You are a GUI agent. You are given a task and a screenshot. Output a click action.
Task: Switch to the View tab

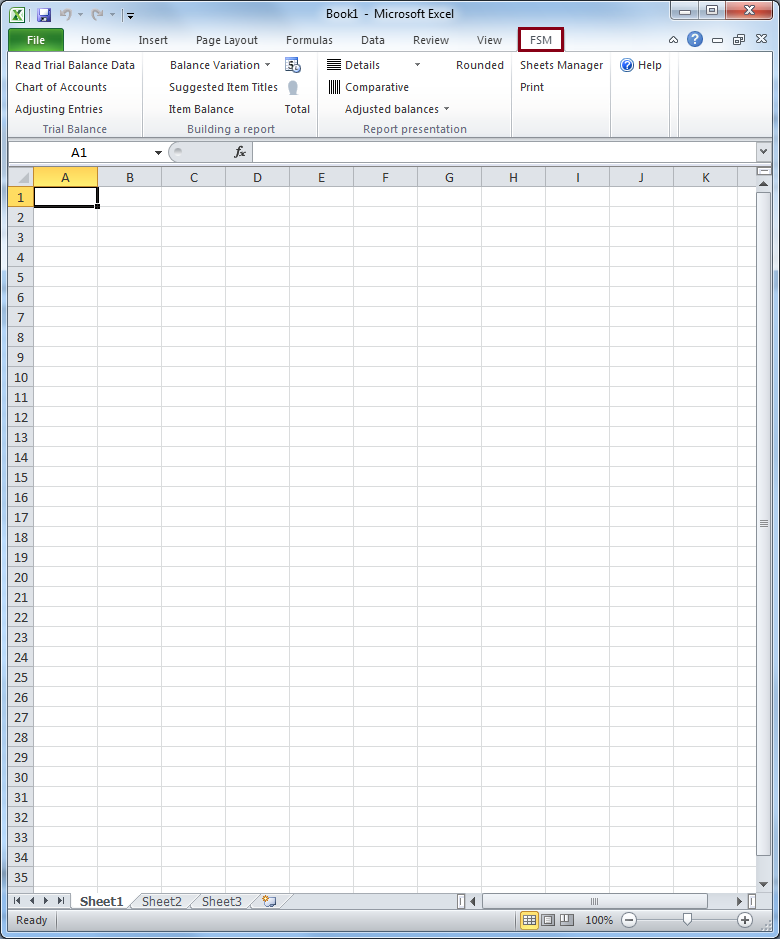(x=489, y=40)
